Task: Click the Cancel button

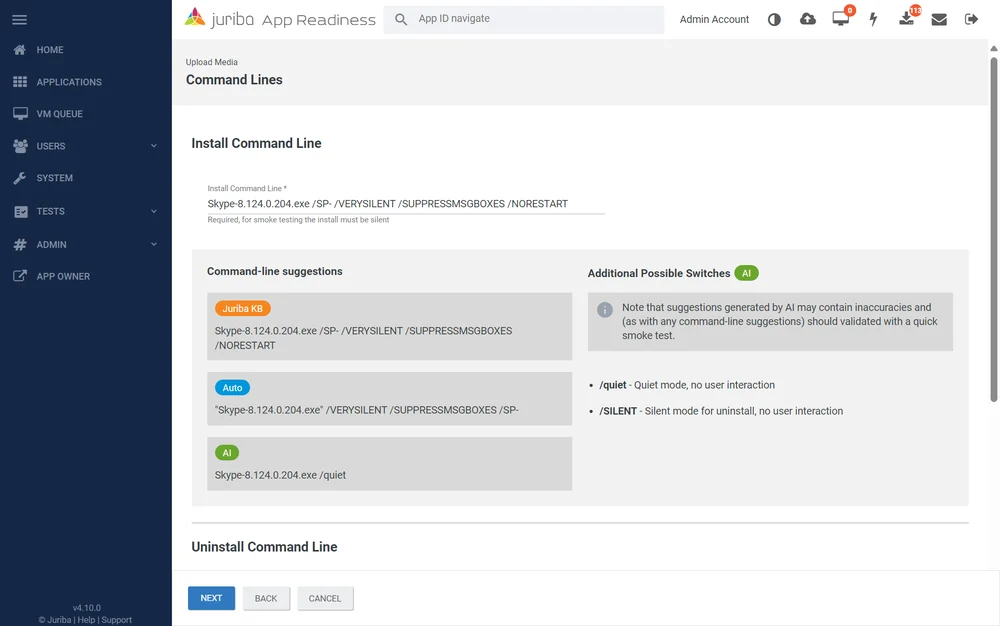Action: tap(325, 598)
